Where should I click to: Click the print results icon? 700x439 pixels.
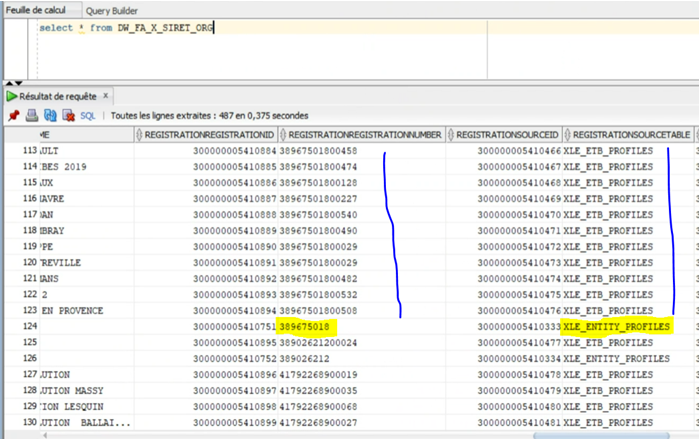point(32,116)
